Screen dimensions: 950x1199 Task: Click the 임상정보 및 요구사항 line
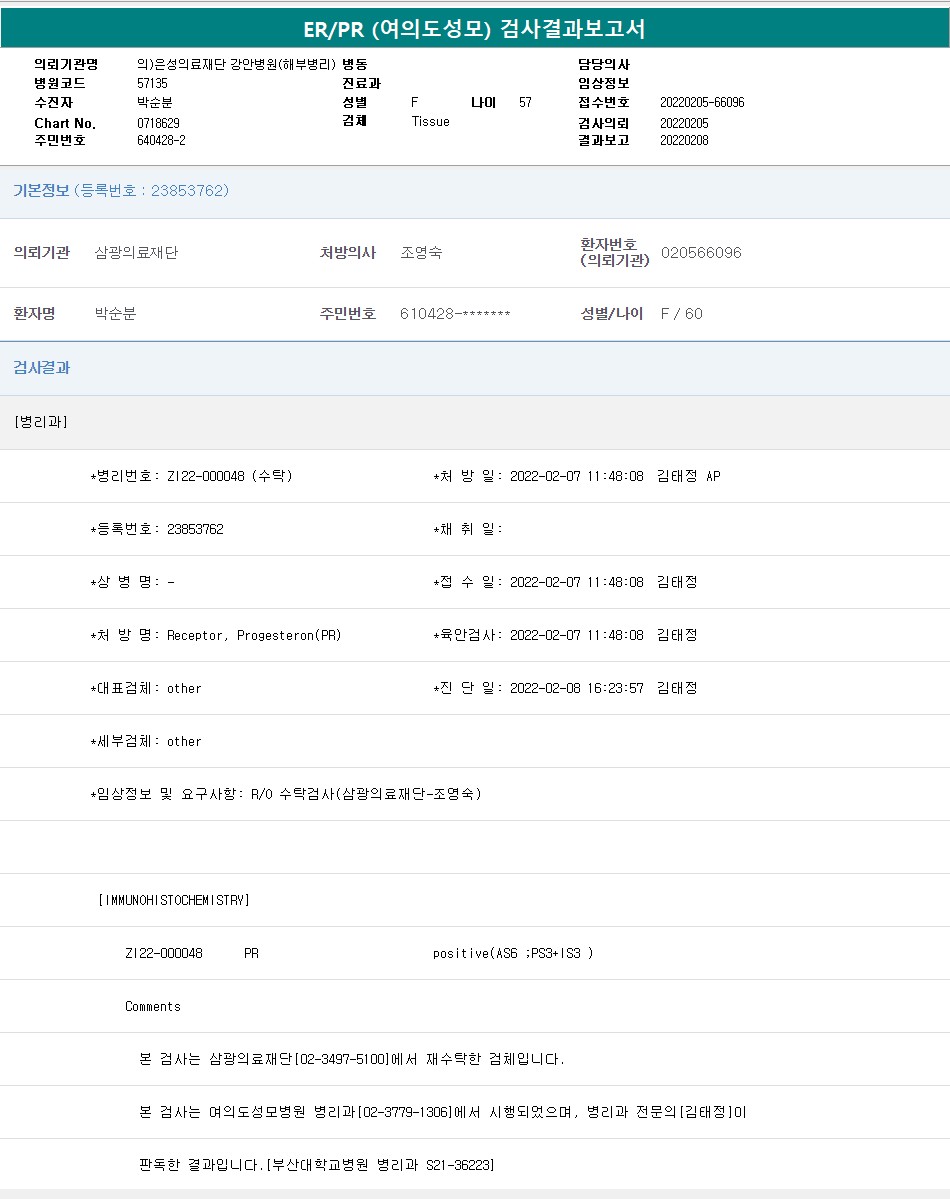(x=286, y=794)
